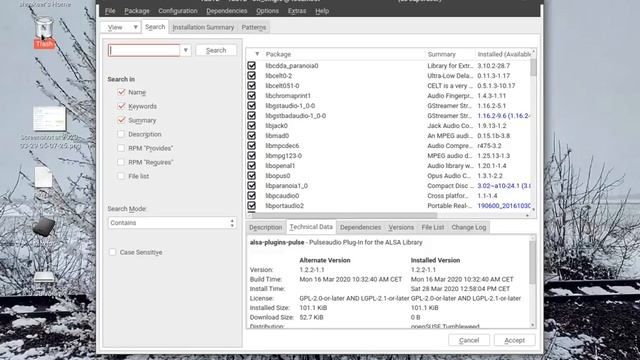Uncheck Name in Search in options

(x=121, y=92)
